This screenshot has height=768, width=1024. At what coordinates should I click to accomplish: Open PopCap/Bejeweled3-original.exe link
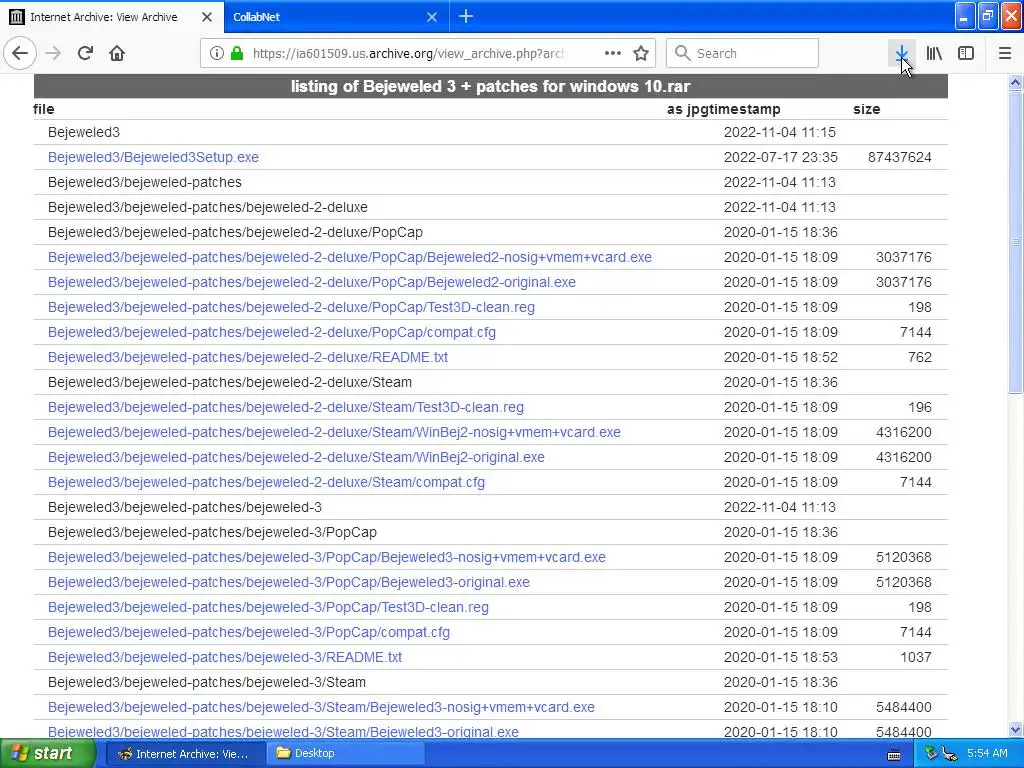(289, 582)
